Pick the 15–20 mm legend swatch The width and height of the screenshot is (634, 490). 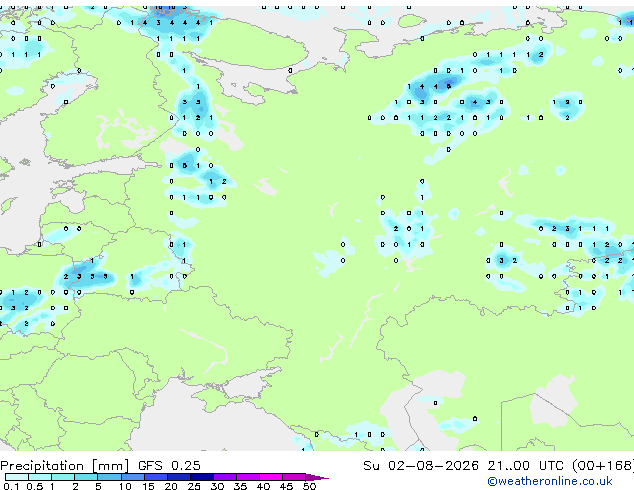[156, 477]
